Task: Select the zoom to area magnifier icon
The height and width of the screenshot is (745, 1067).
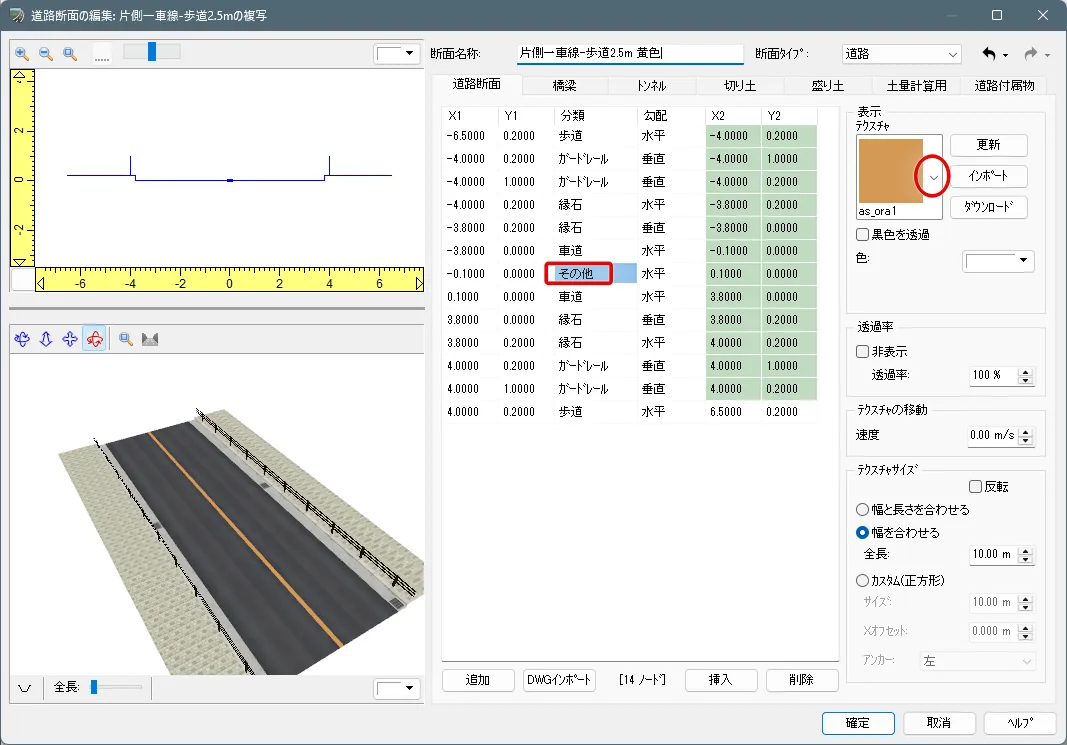Action: click(70, 54)
